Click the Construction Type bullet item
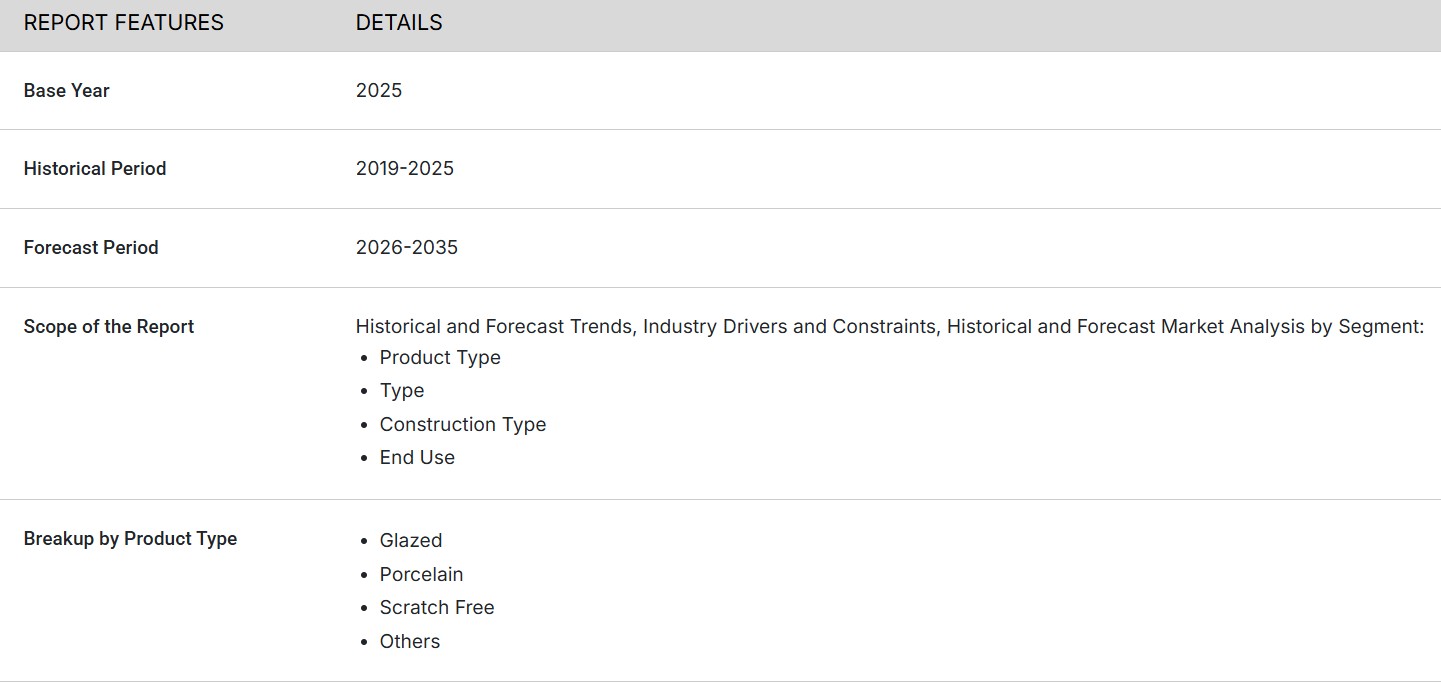 pyautogui.click(x=462, y=424)
